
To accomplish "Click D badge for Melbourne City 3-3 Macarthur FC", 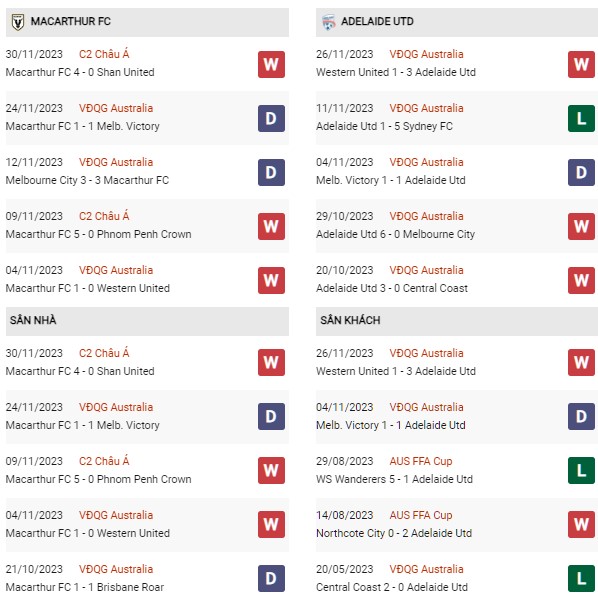I will [271, 172].
